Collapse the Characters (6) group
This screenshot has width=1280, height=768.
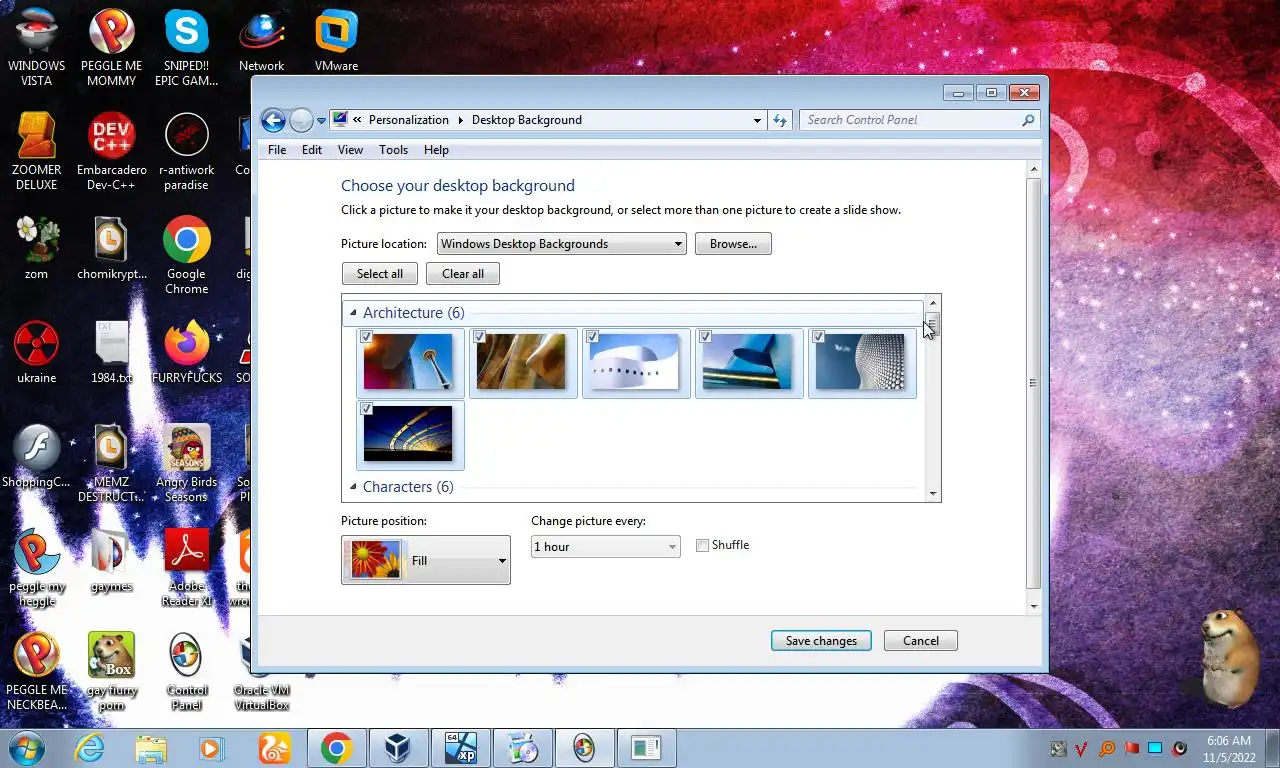[x=353, y=487]
